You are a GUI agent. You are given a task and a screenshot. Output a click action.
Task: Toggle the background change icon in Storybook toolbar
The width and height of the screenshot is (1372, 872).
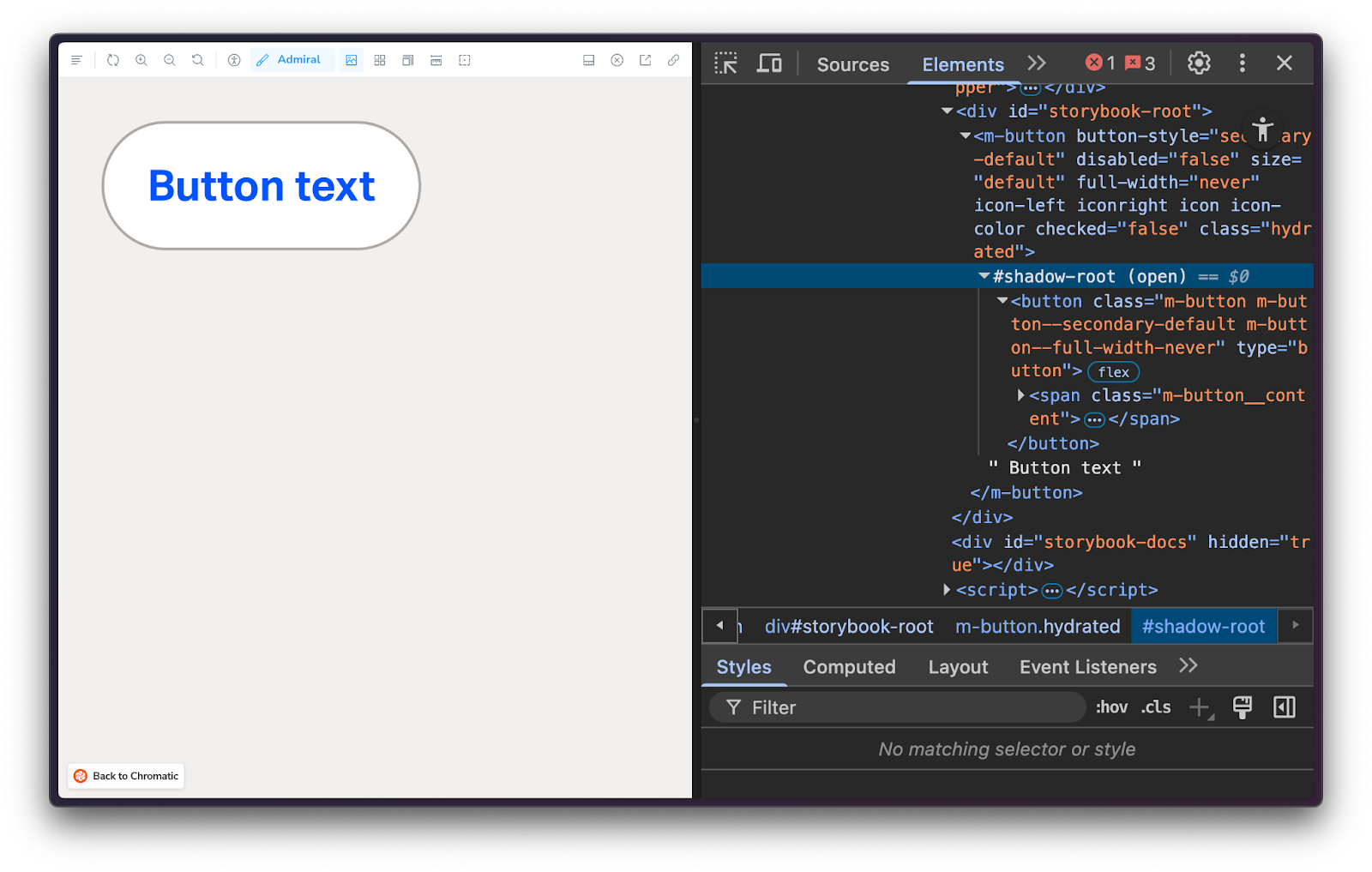click(351, 60)
